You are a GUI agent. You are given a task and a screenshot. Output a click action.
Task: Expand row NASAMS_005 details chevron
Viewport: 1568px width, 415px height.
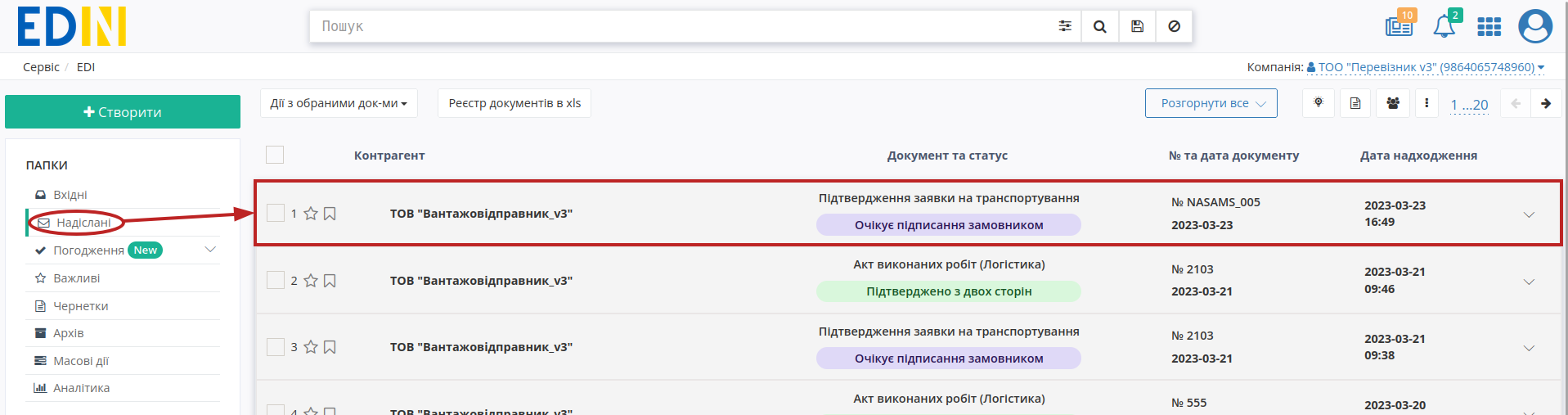1529,214
